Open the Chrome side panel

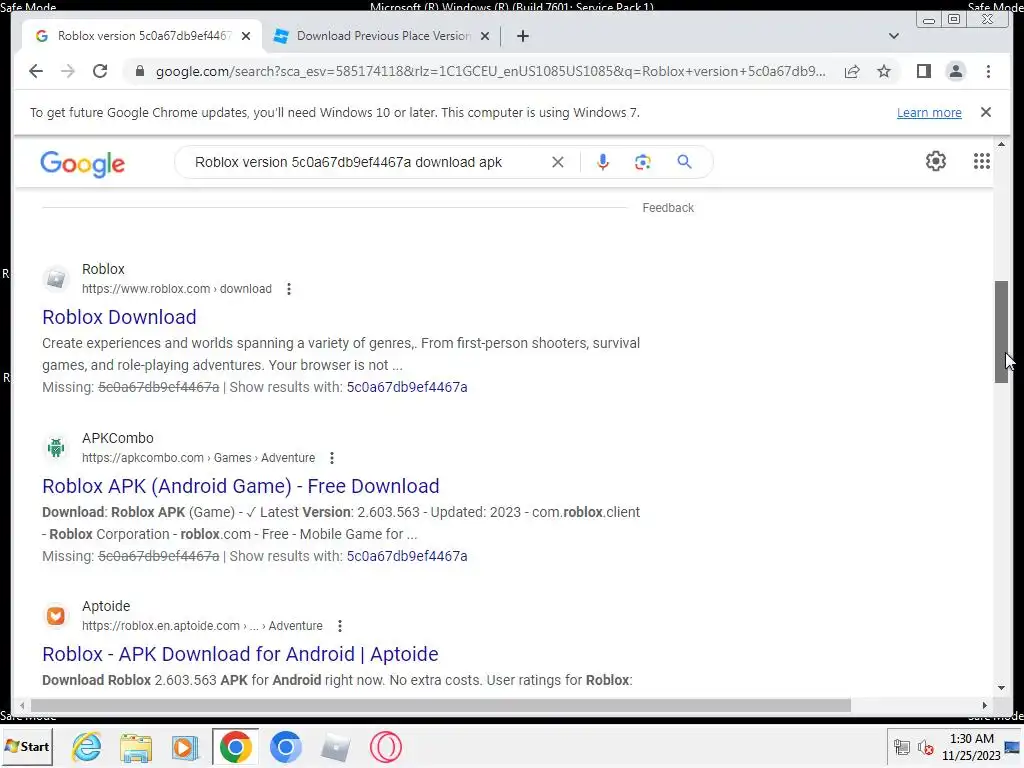pyautogui.click(x=923, y=71)
